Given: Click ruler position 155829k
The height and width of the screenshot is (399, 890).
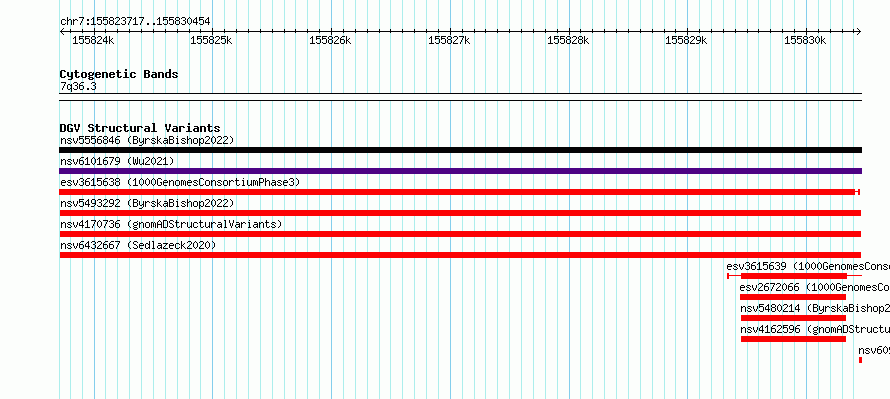Looking at the screenshot, I should coord(686,40).
